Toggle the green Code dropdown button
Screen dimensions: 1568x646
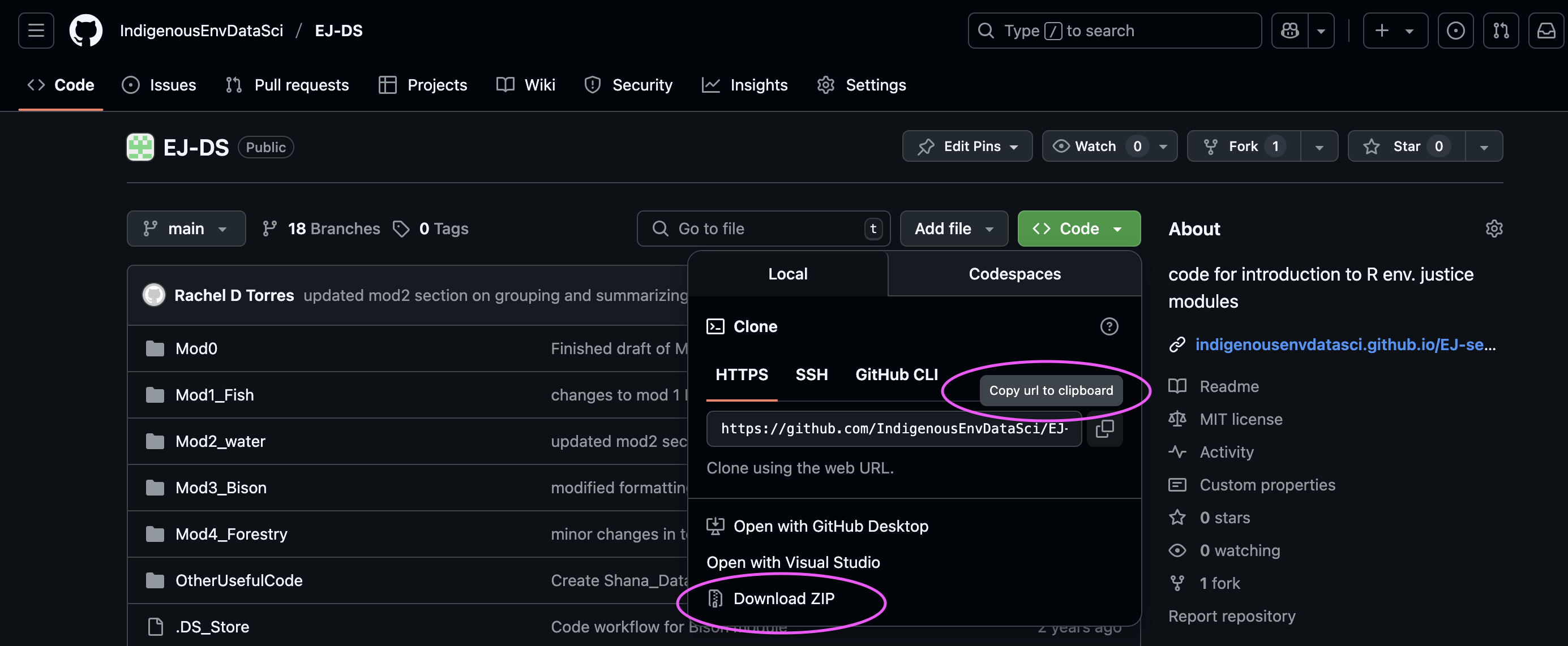1079,228
